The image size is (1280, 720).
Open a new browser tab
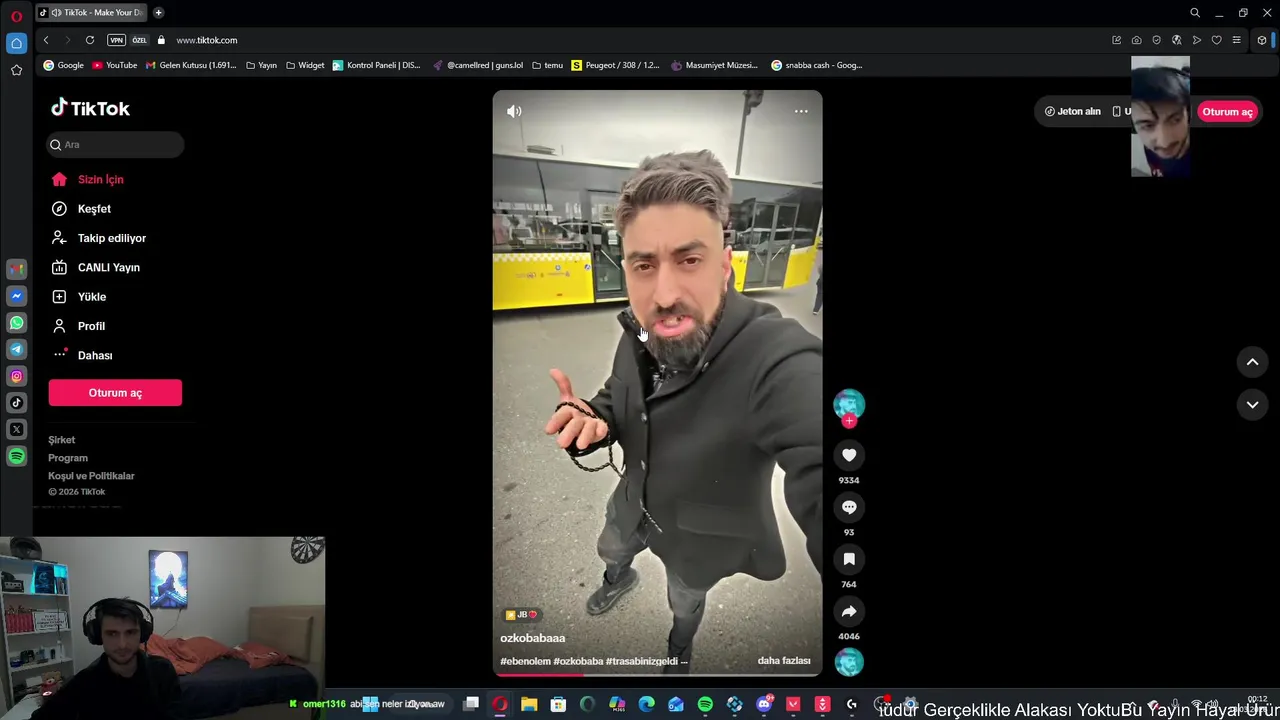click(x=158, y=13)
